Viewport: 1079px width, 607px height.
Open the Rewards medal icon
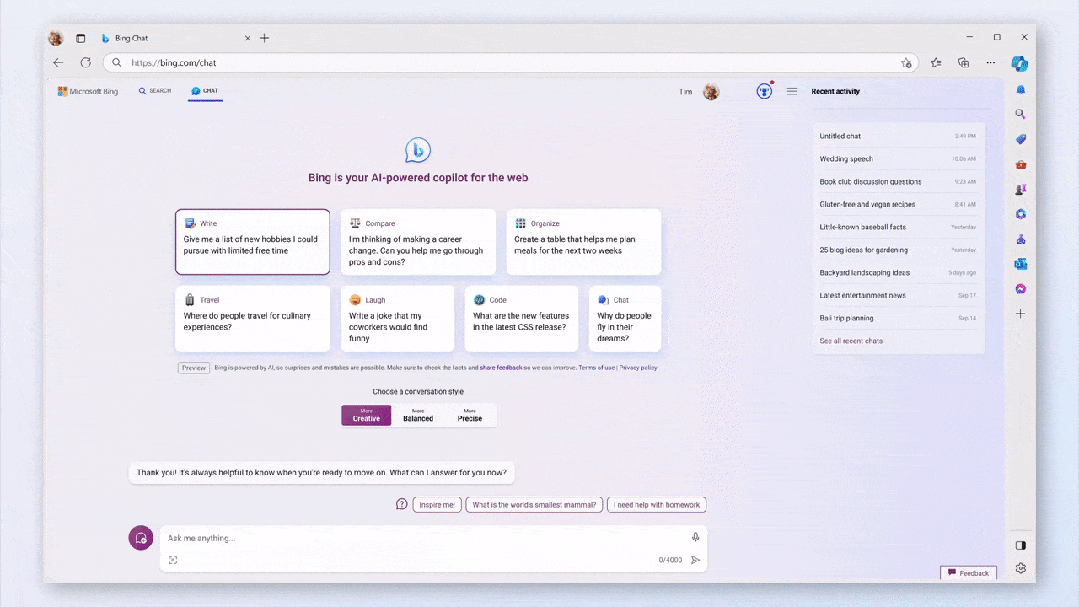coord(764,91)
